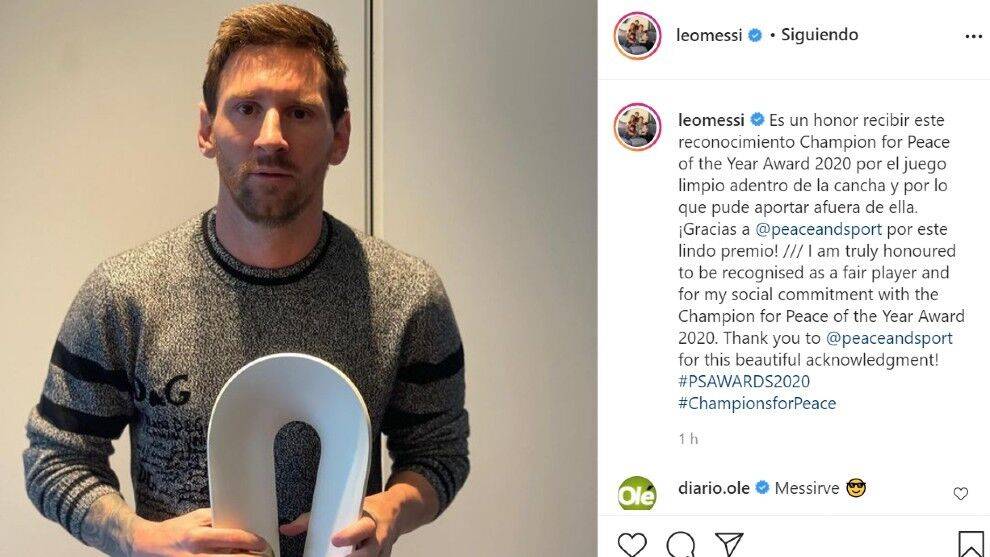Open the #PSAWARDS2020 hashtag
The height and width of the screenshot is (557, 990).
744,381
